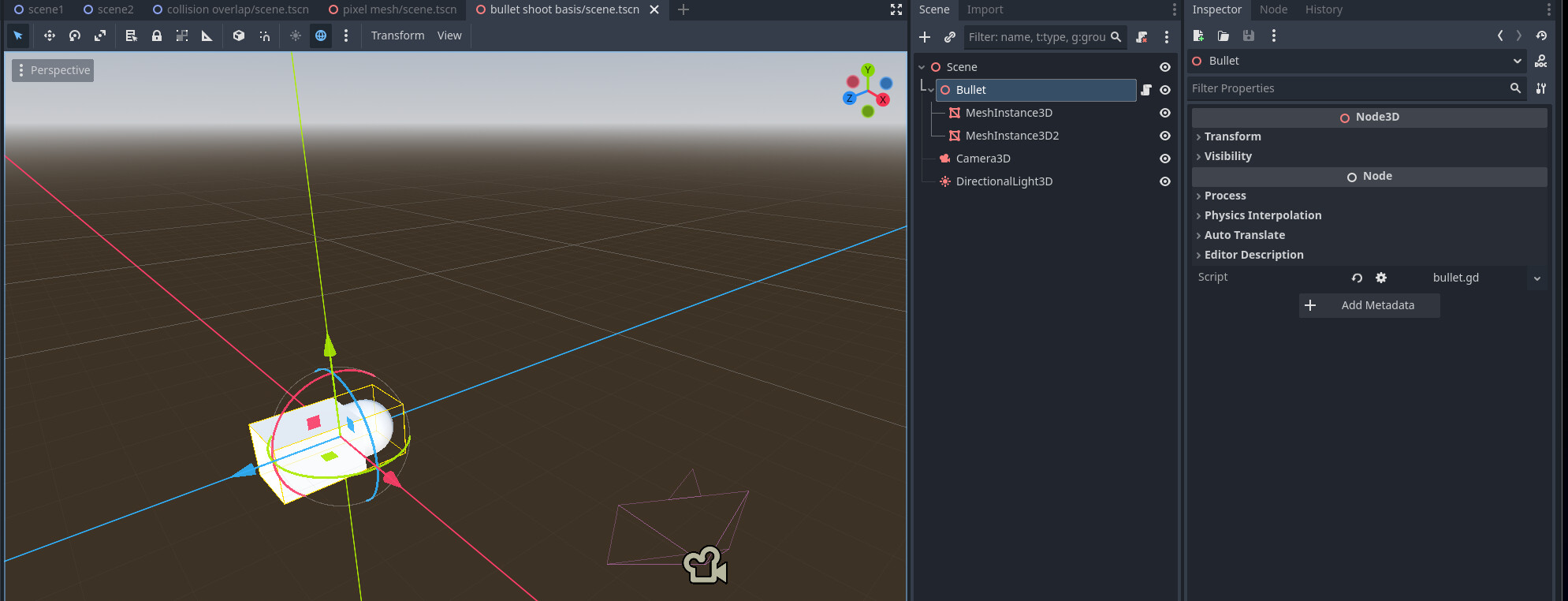This screenshot has width=1568, height=601.
Task: Activate the Scale Mode tool
Action: pyautogui.click(x=100, y=35)
